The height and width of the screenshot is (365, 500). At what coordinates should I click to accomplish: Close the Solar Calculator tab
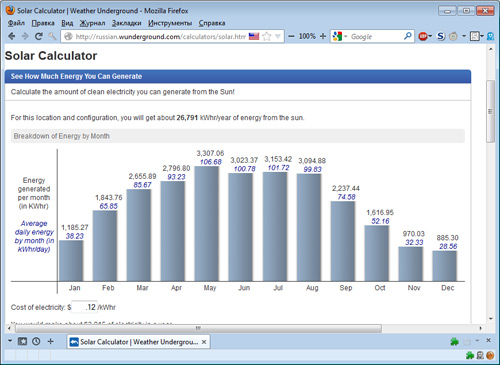point(204,342)
